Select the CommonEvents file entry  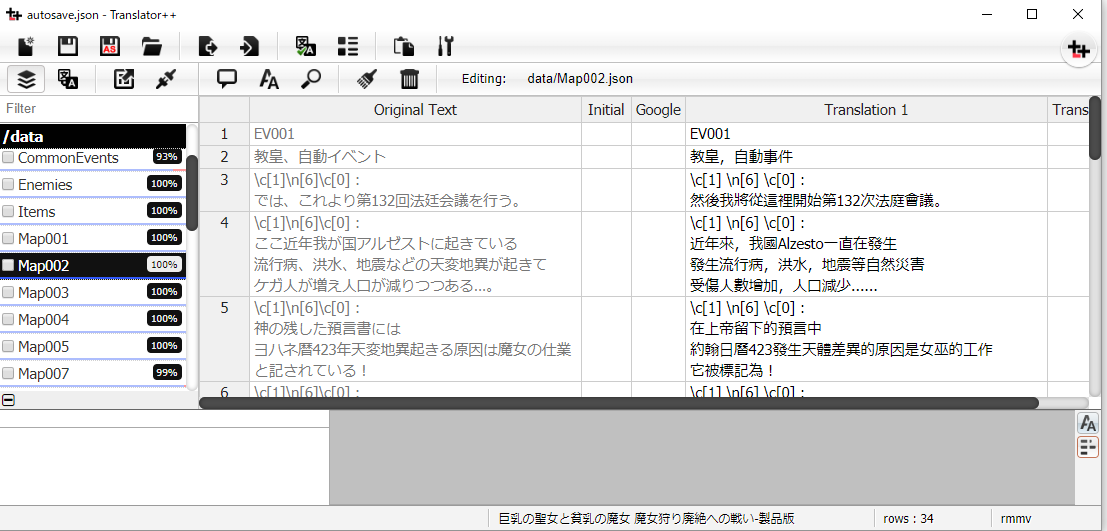tap(93, 157)
